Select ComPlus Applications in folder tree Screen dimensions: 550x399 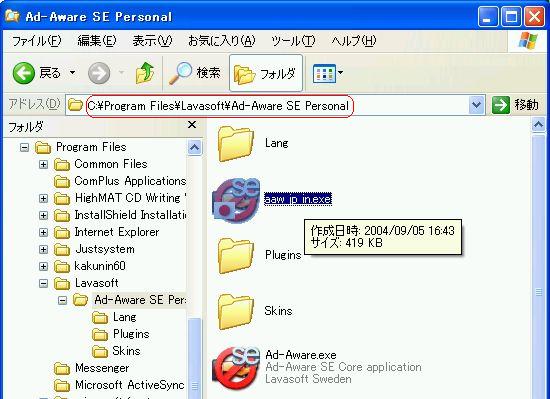click(130, 181)
